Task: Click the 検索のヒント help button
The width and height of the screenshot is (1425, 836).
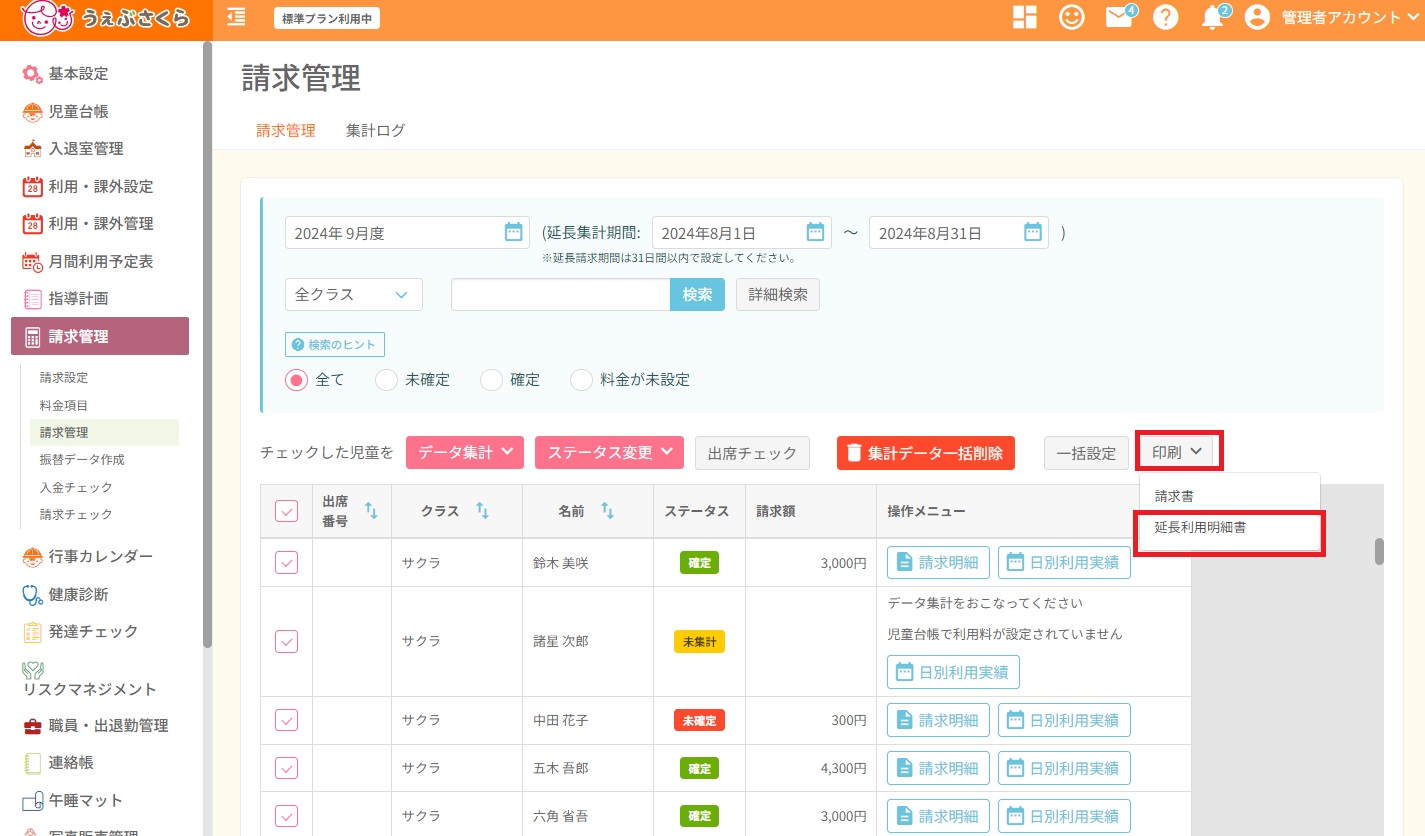Action: tap(335, 345)
